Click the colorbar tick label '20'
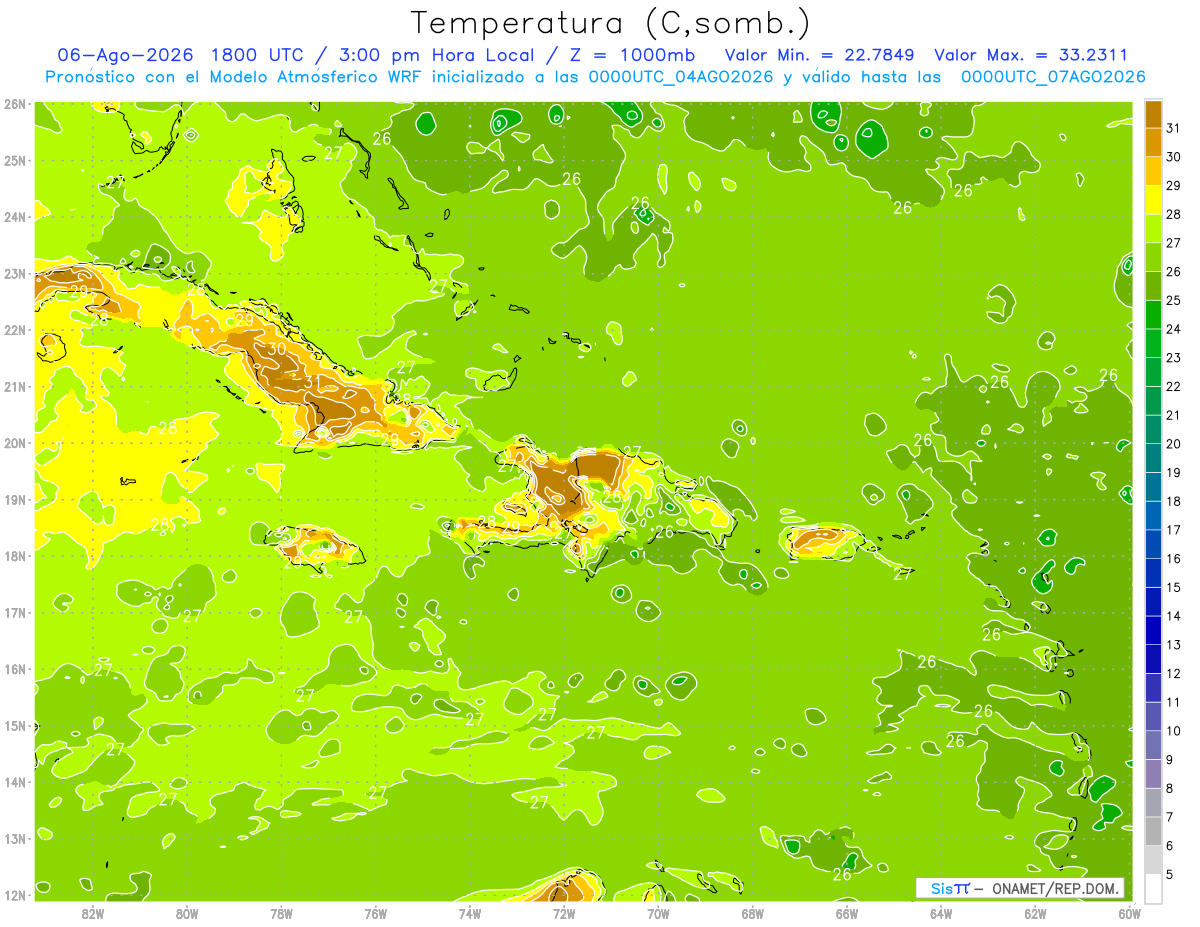1200x927 pixels. tap(1174, 444)
